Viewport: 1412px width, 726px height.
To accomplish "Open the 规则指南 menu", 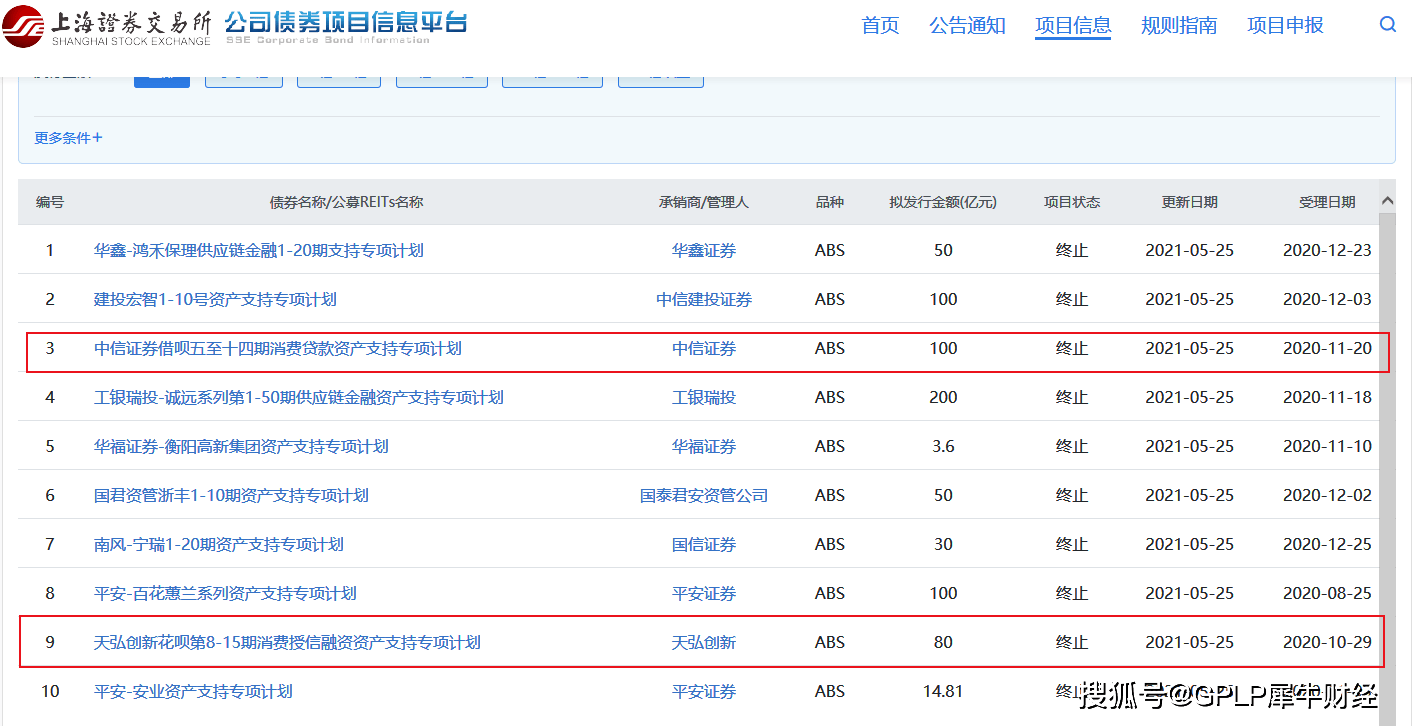I will point(1179,26).
